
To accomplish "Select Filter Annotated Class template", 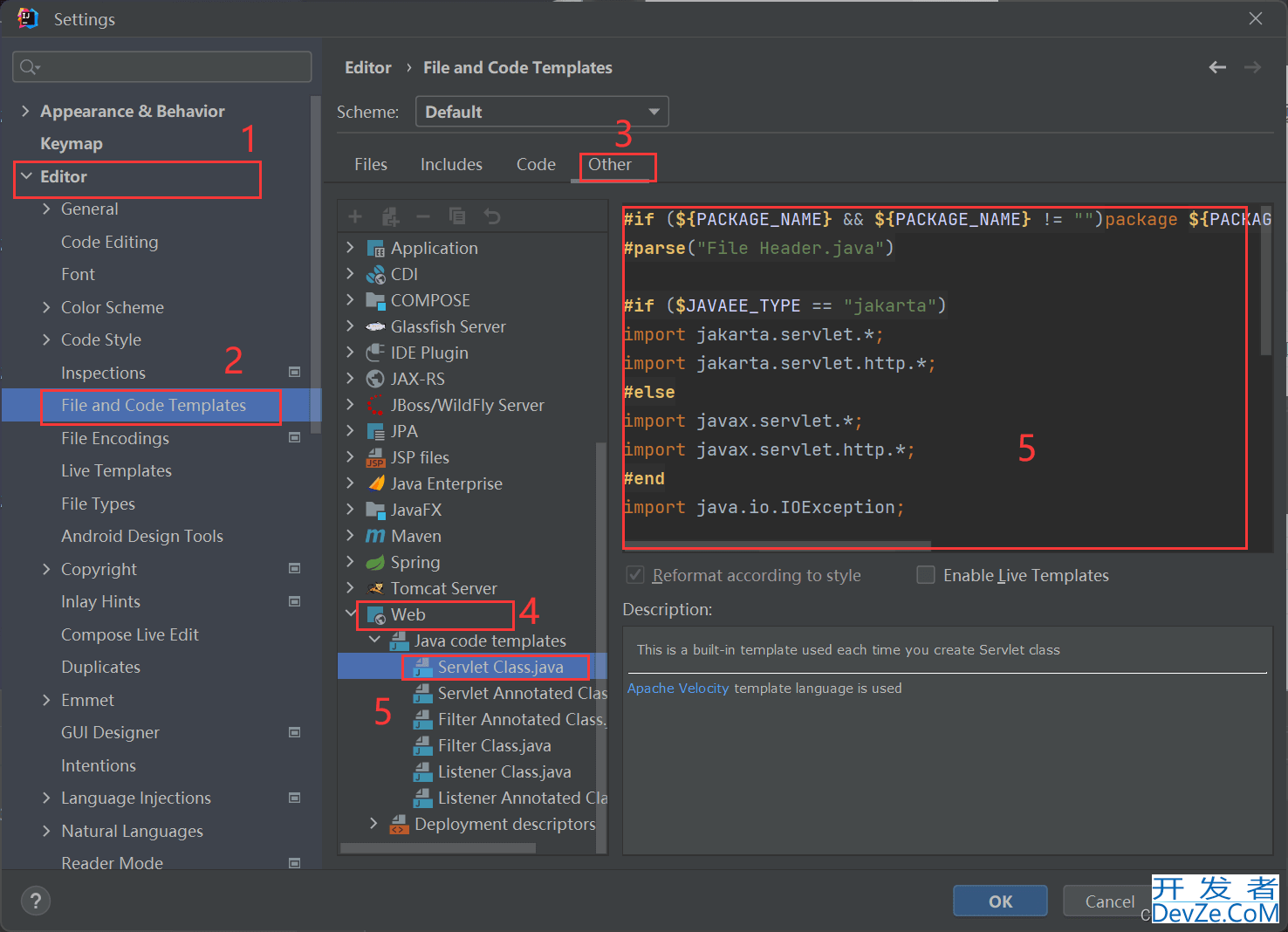I will click(522, 720).
